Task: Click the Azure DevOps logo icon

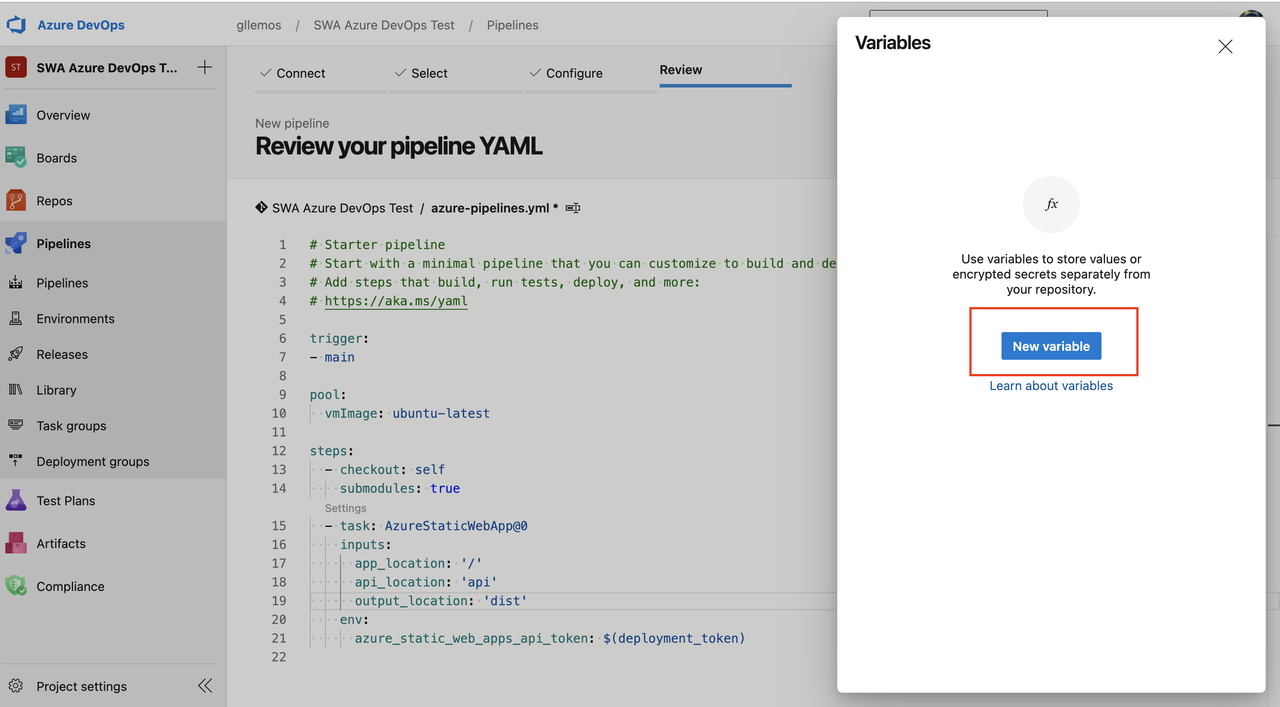Action: (x=16, y=25)
